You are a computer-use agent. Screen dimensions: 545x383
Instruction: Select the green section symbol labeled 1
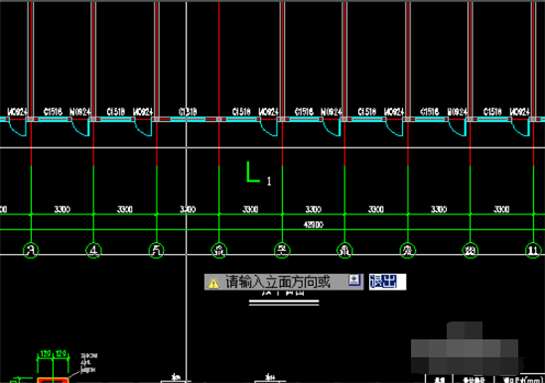tap(258, 173)
